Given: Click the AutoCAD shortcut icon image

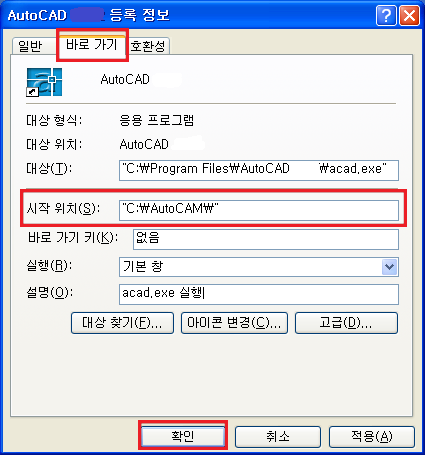Looking at the screenshot, I should click(x=44, y=82).
